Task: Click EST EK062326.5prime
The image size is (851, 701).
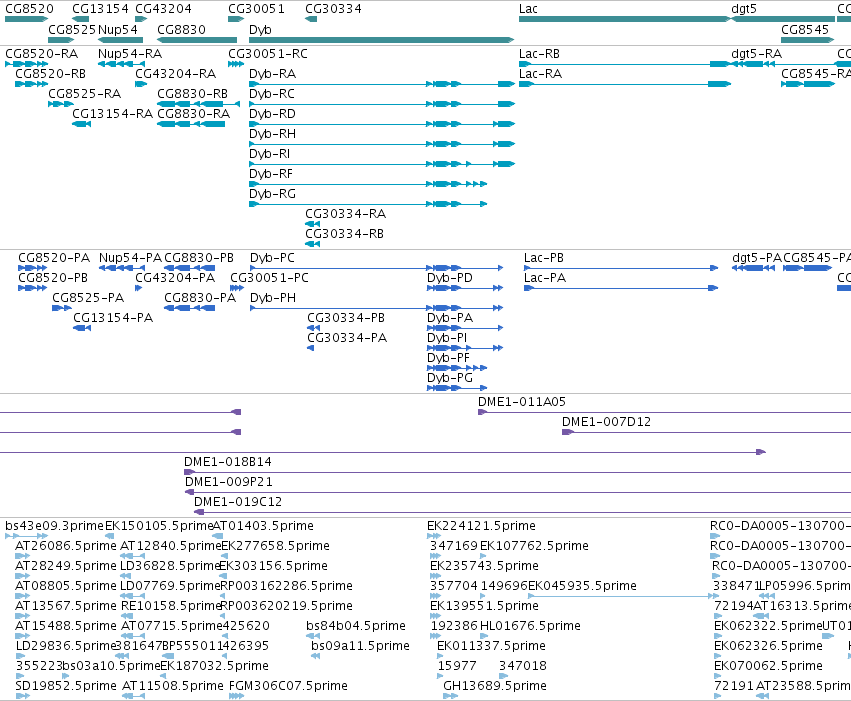Action: pyautogui.click(x=768, y=646)
